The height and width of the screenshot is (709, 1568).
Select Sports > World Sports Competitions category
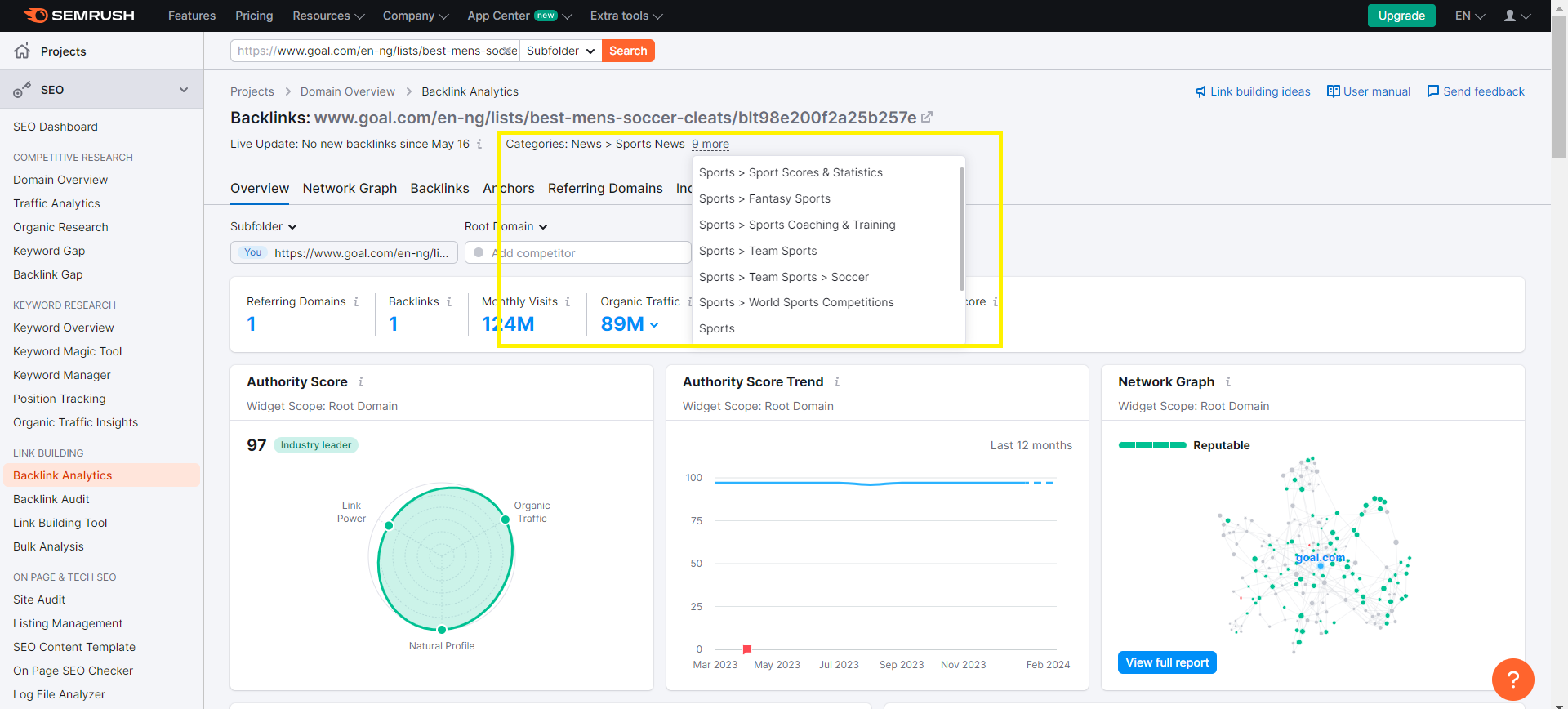click(796, 302)
